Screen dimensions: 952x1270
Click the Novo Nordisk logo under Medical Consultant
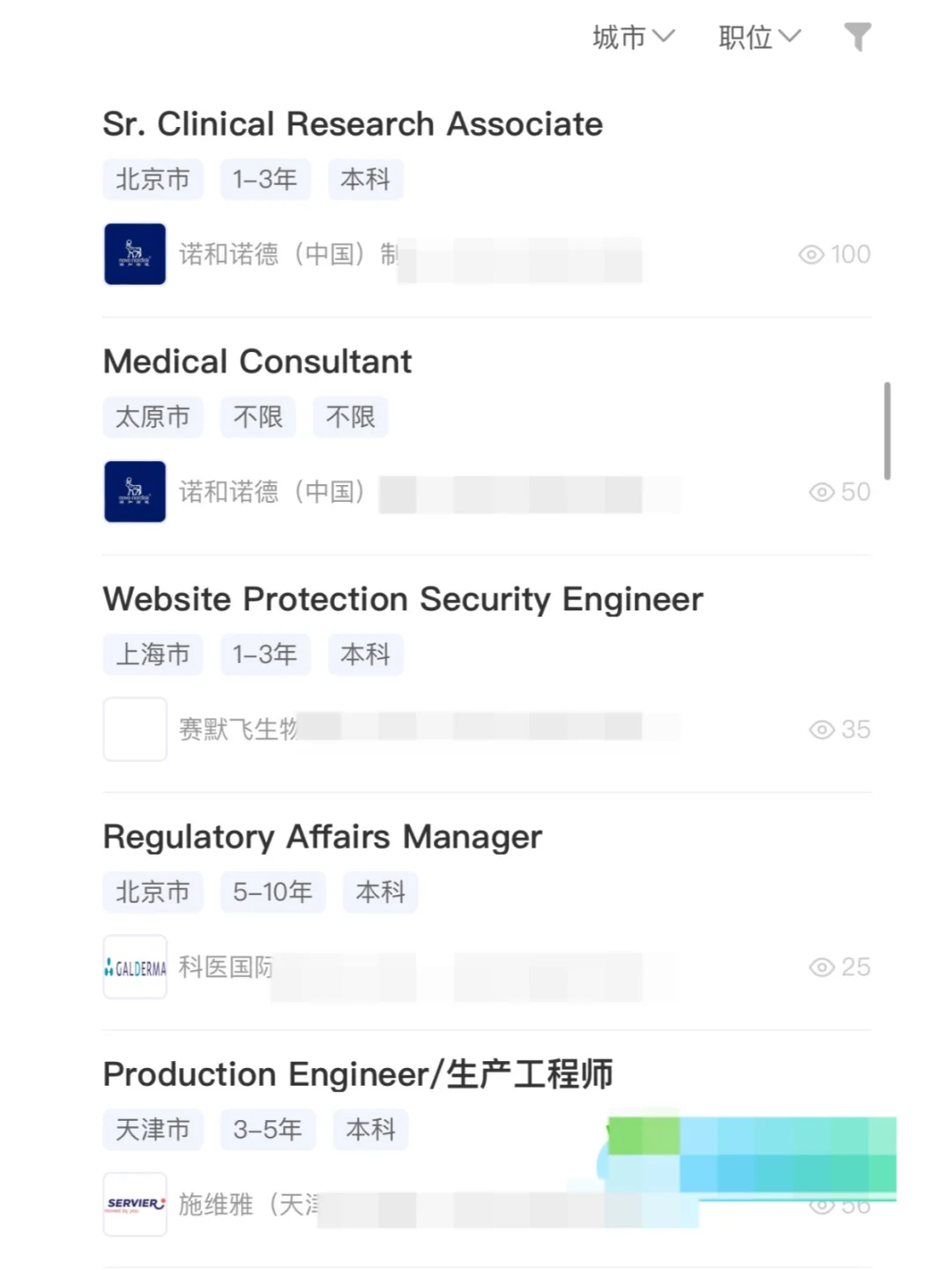[135, 491]
